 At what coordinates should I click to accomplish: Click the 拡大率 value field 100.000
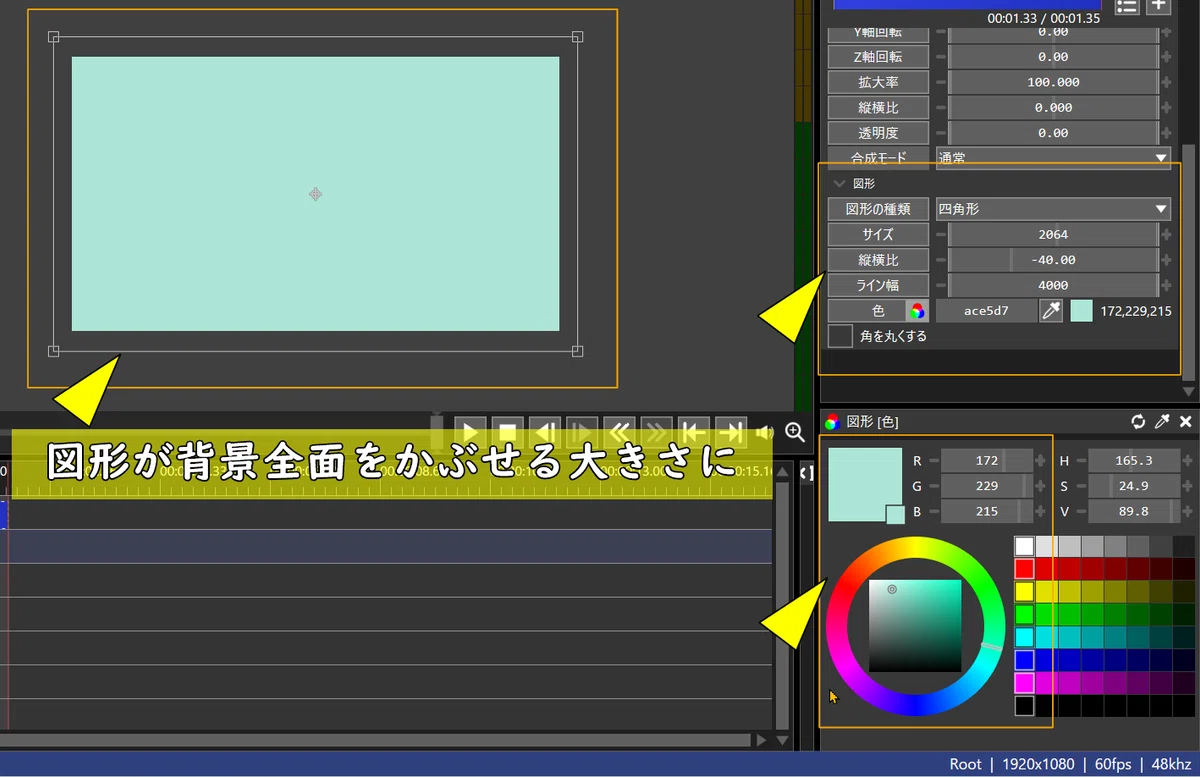tap(1053, 82)
